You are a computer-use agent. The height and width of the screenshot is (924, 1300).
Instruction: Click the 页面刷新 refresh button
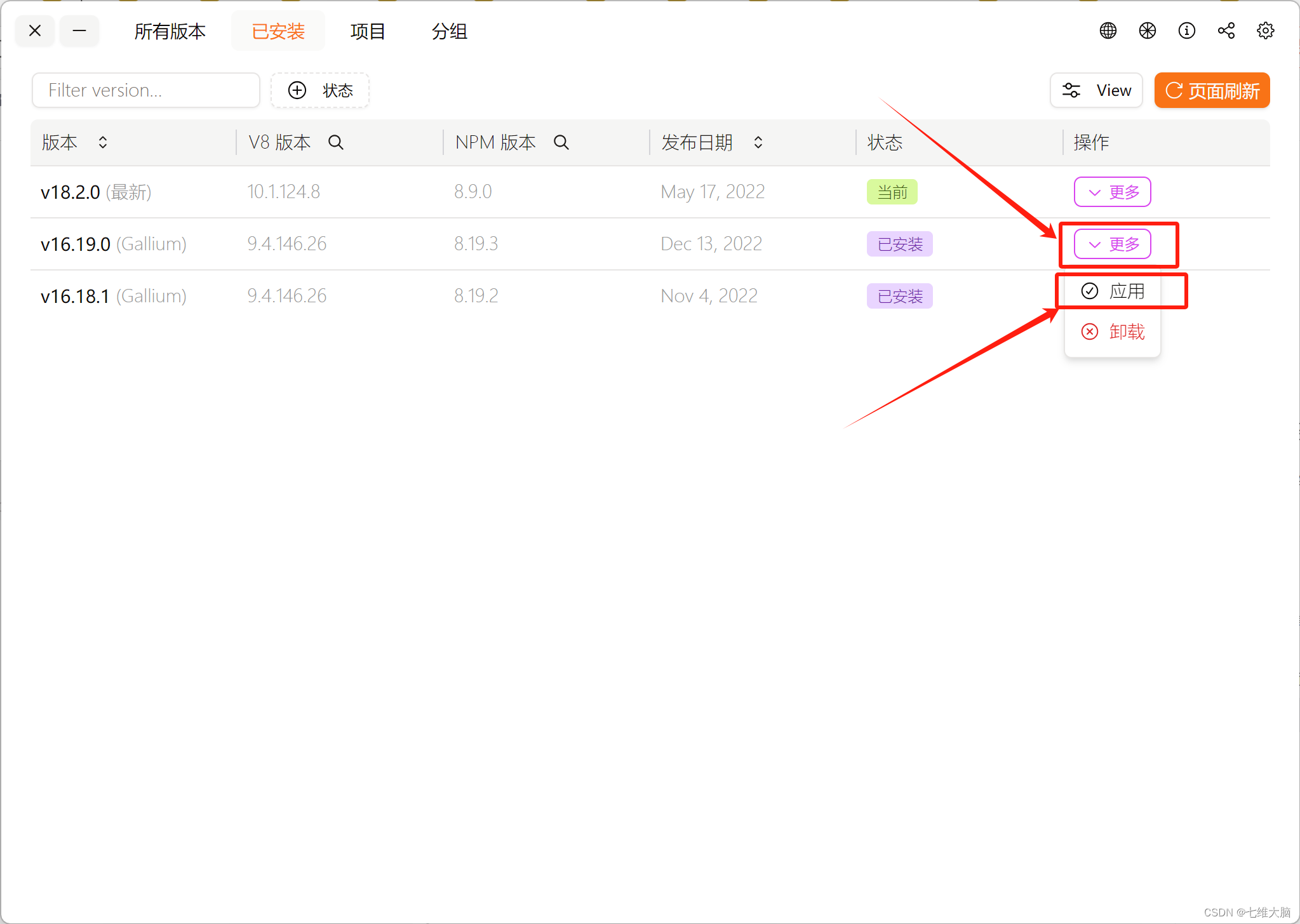click(x=1212, y=90)
